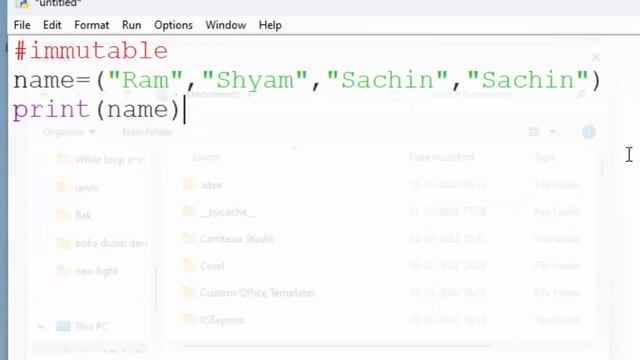The image size is (640, 360).
Task: Open the Options menu
Action: click(x=173, y=25)
